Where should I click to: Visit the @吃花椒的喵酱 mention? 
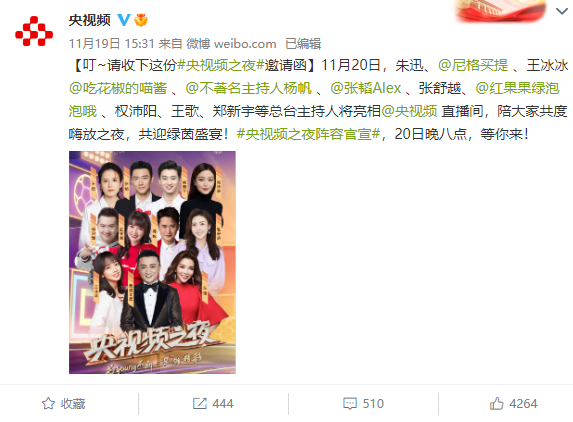[118, 88]
